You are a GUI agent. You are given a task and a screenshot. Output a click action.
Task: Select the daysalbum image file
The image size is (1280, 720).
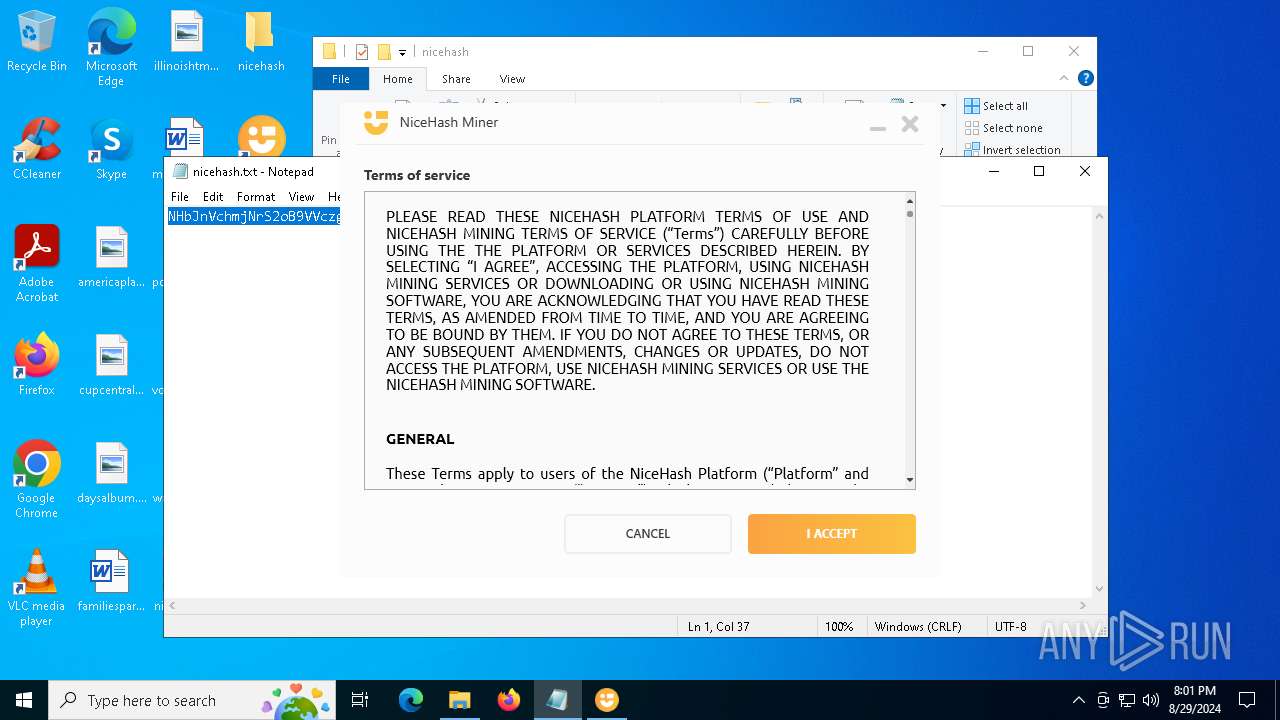(x=111, y=473)
